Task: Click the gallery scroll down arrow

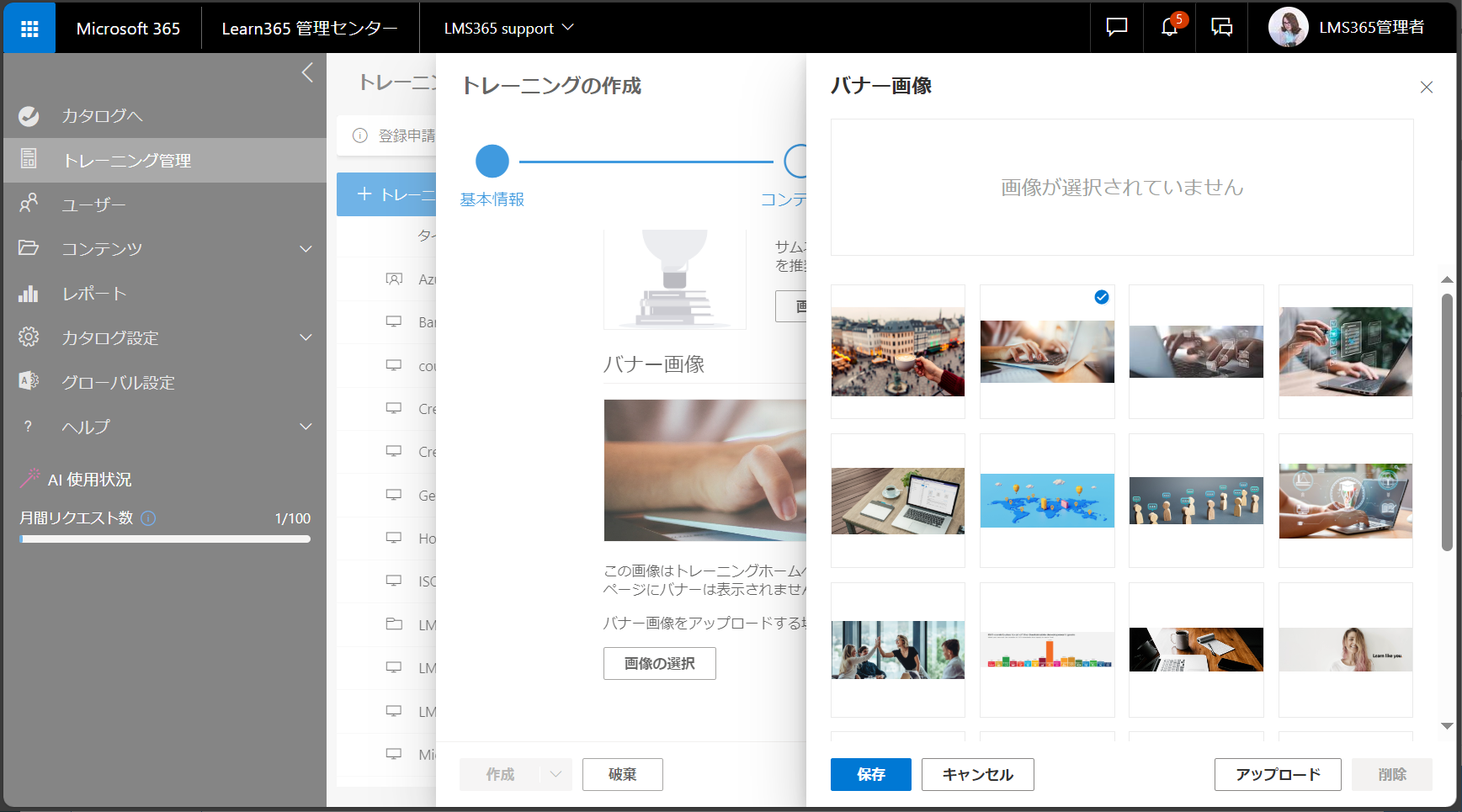Action: click(1447, 725)
